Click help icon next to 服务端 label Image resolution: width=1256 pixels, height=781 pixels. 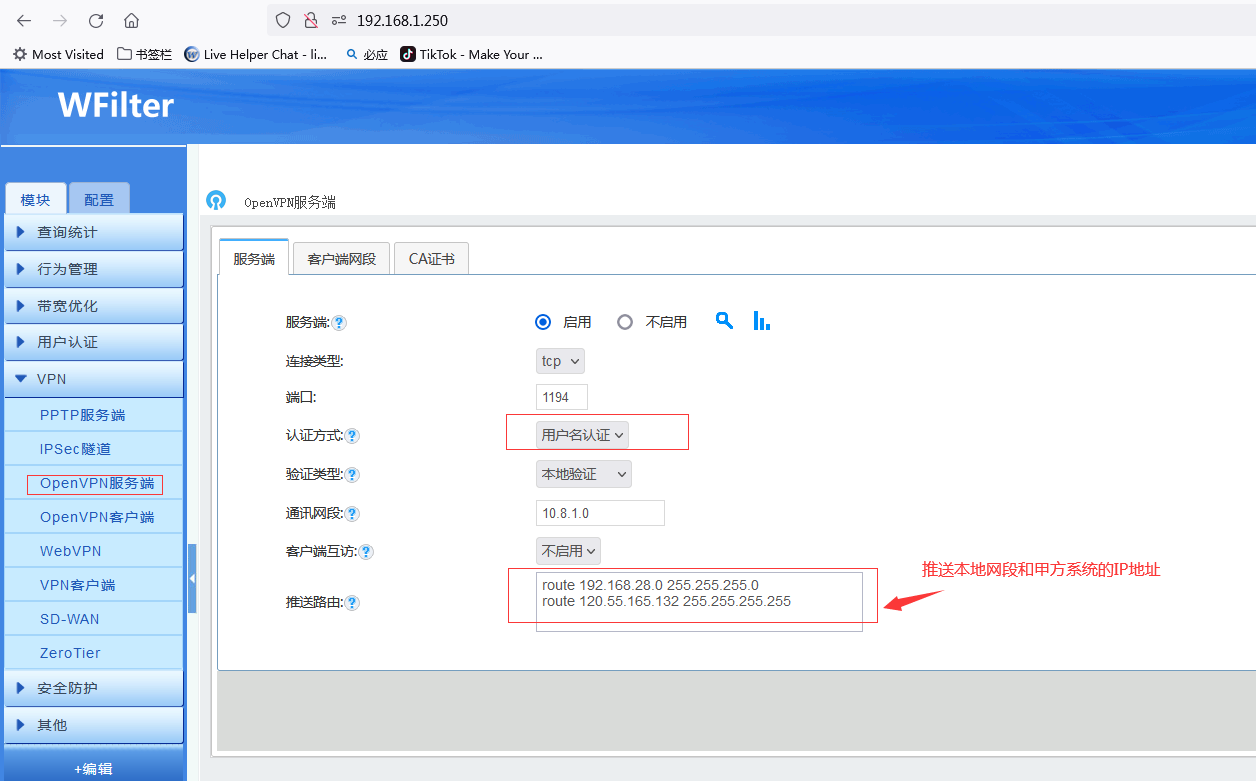tap(339, 323)
